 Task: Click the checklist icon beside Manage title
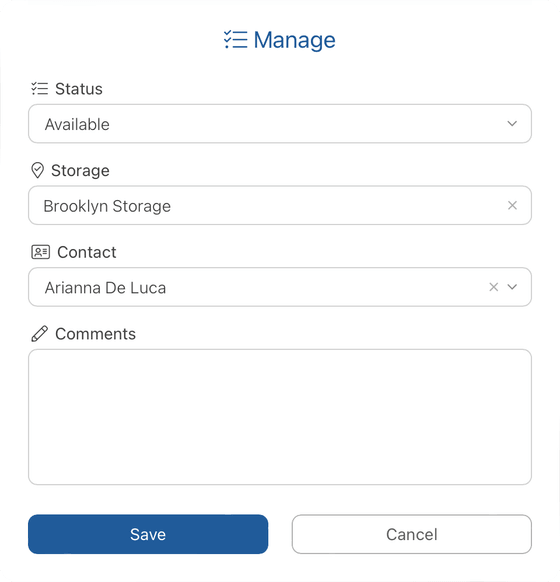pos(236,39)
